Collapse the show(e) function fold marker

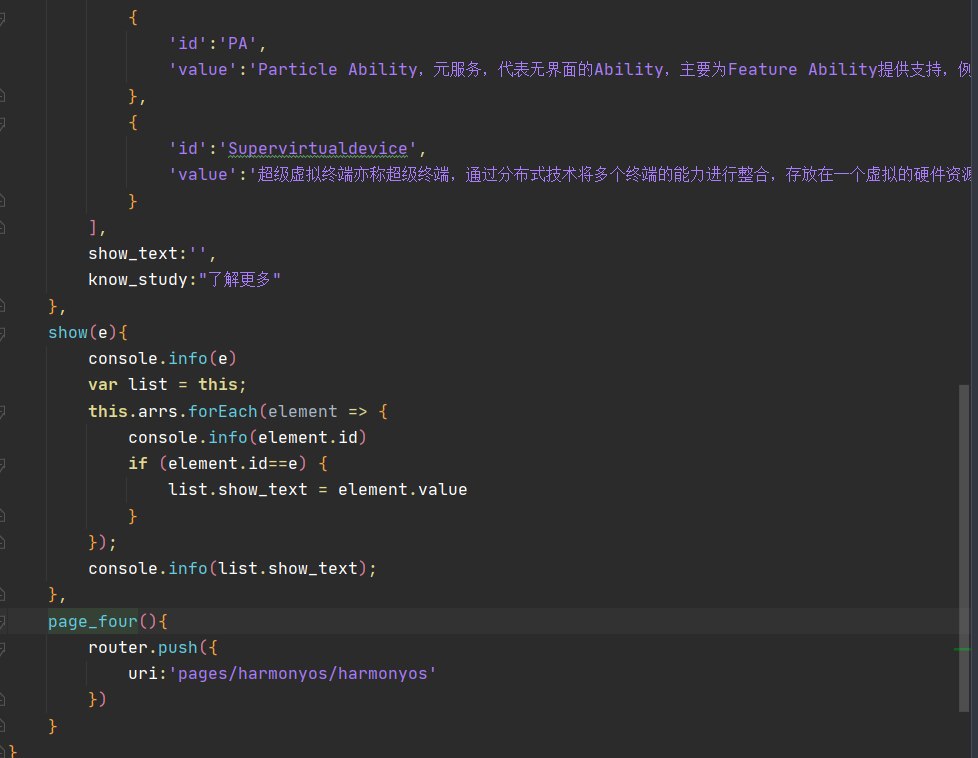coord(2,333)
